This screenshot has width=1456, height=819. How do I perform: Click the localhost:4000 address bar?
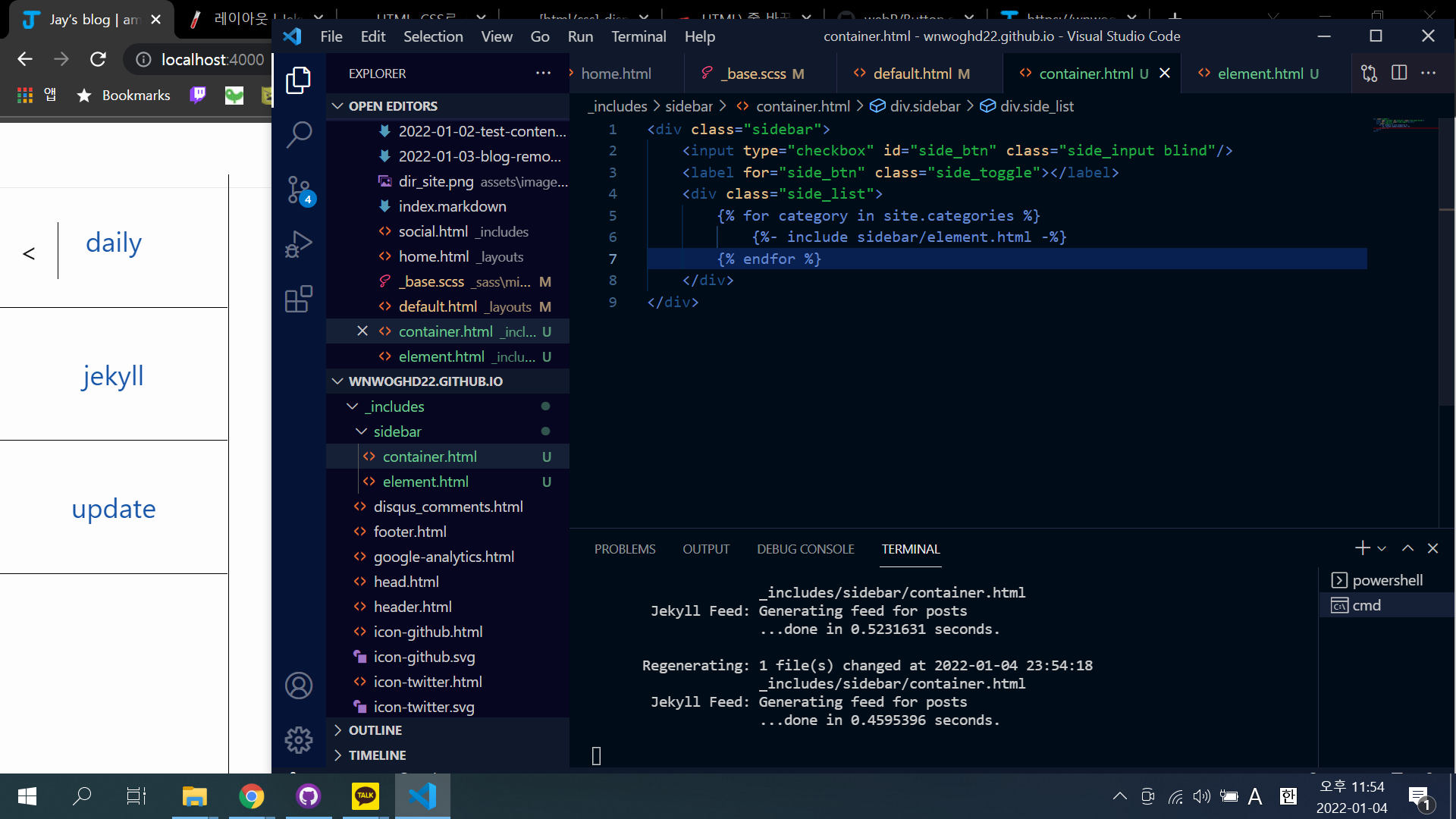[x=212, y=59]
